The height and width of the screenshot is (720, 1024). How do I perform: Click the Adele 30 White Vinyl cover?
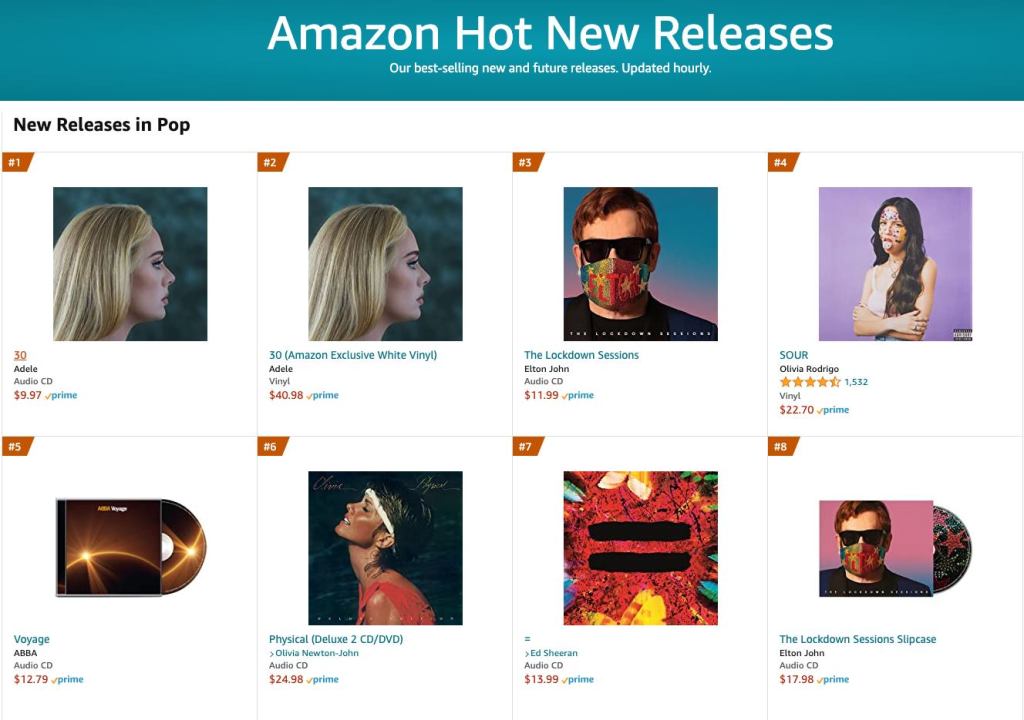(385, 264)
